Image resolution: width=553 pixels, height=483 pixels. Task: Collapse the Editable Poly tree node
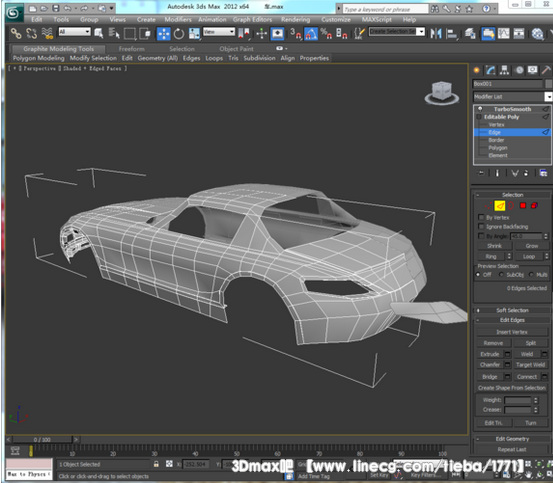click(479, 117)
